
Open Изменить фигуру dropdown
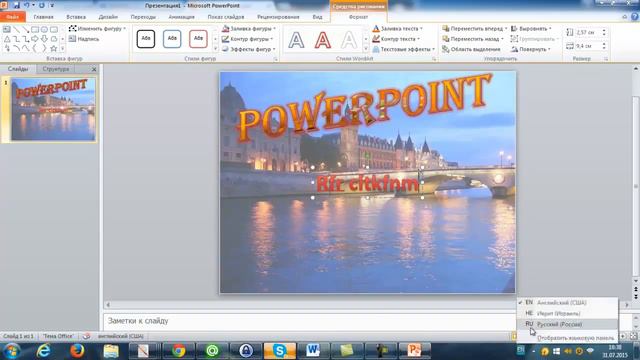pyautogui.click(x=97, y=29)
